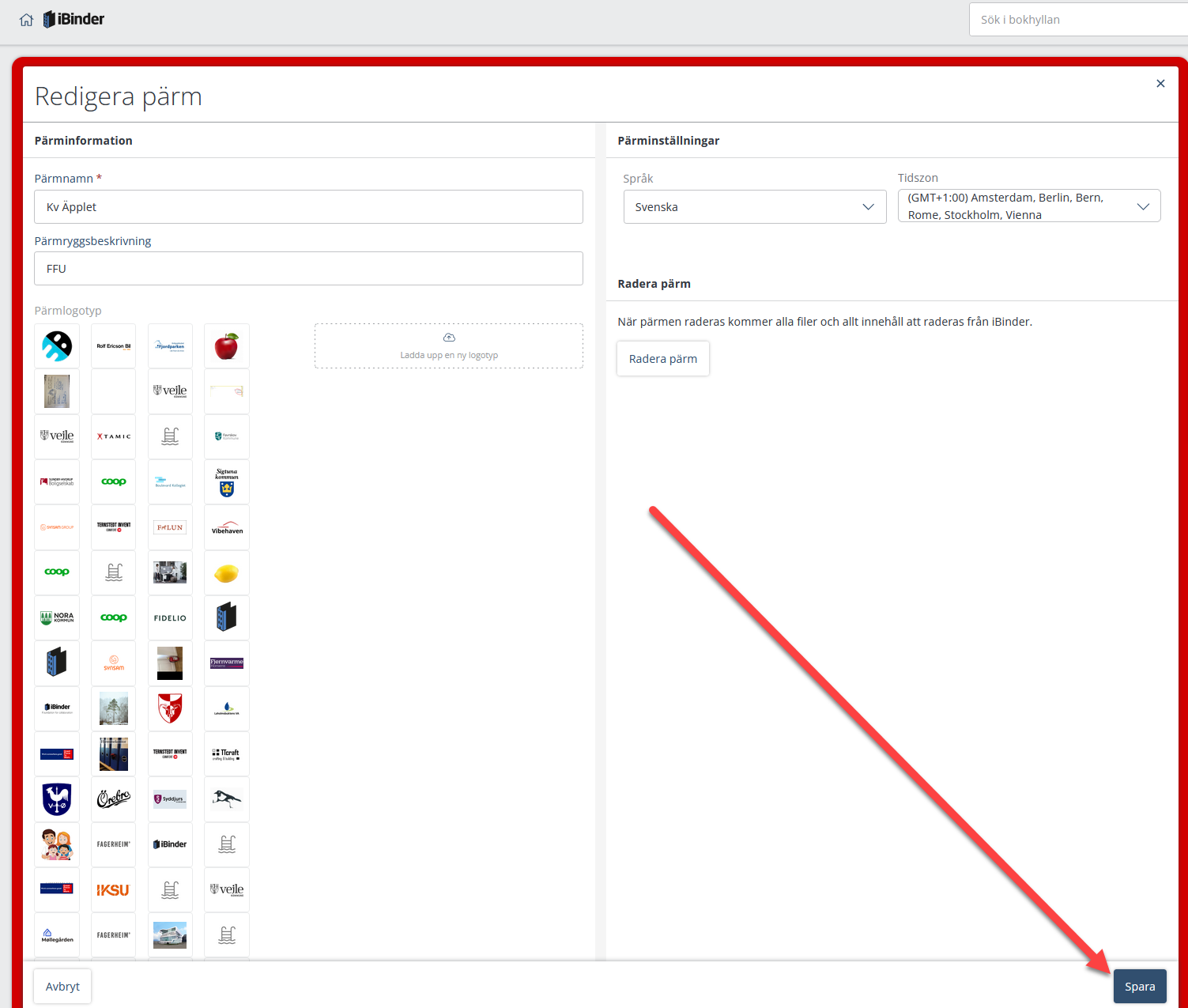This screenshot has width=1188, height=1008.
Task: Pick the orange IKSU logotype
Action: (114, 890)
